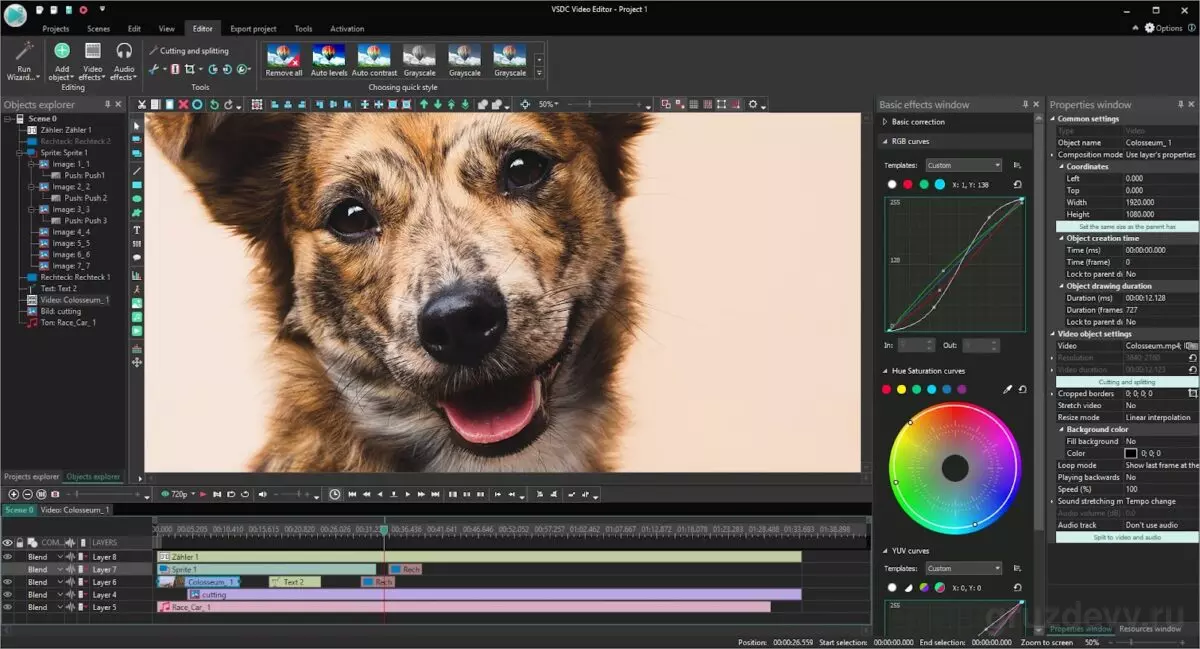
Task: Click the Remove all quick style
Action: point(283,56)
